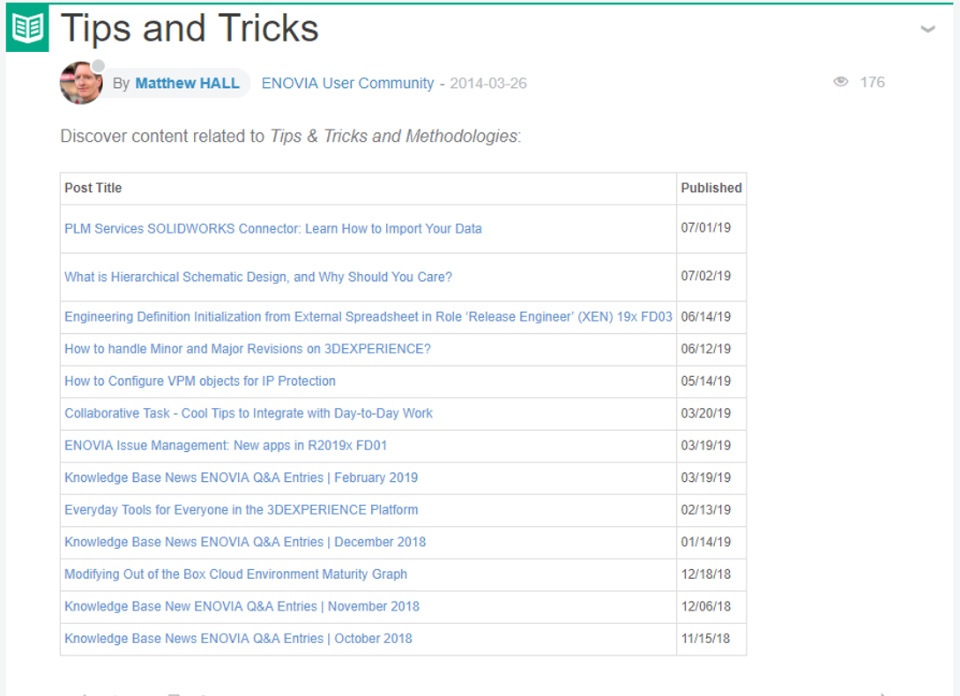
Task: Open the February 2019 Q&A Entries post
Action: click(x=241, y=477)
